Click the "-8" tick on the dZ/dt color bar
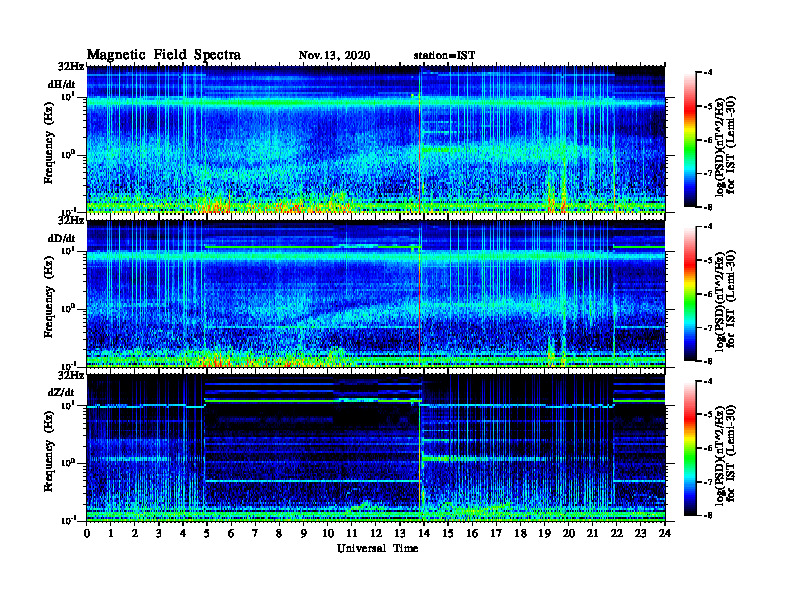This screenshot has height=612, width=792. point(708,515)
